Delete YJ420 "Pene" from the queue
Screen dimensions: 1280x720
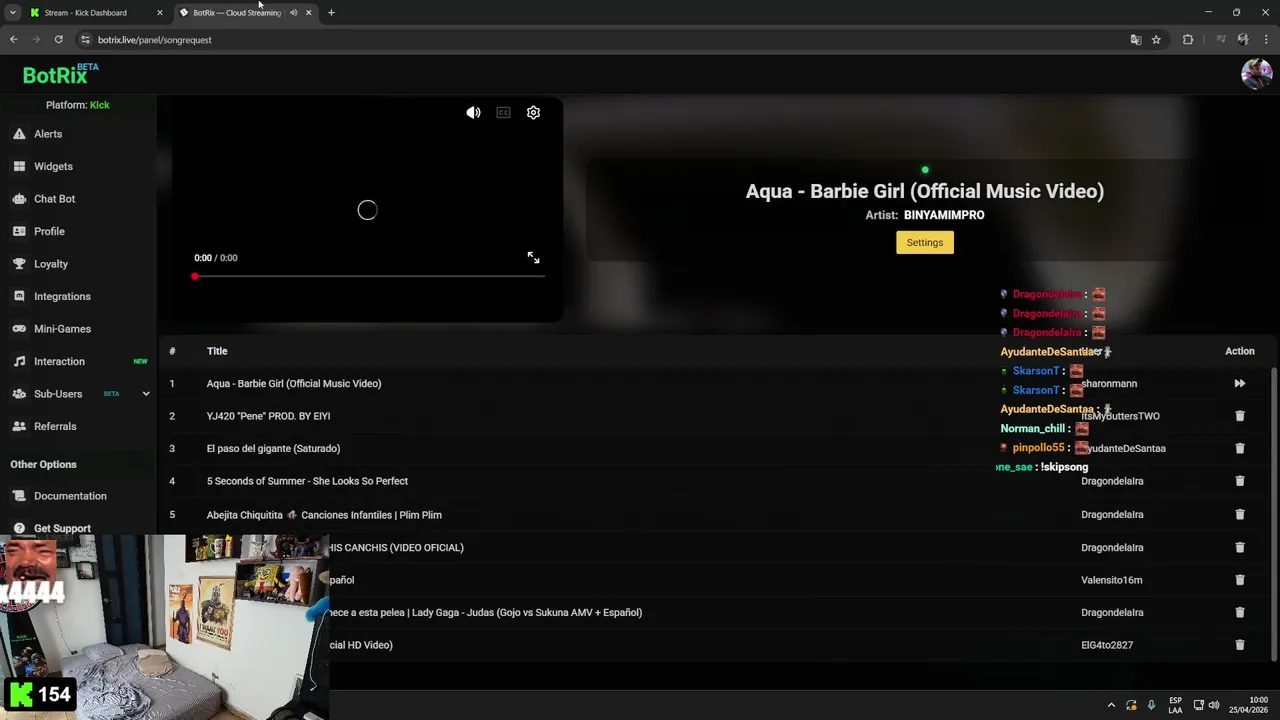(1239, 416)
